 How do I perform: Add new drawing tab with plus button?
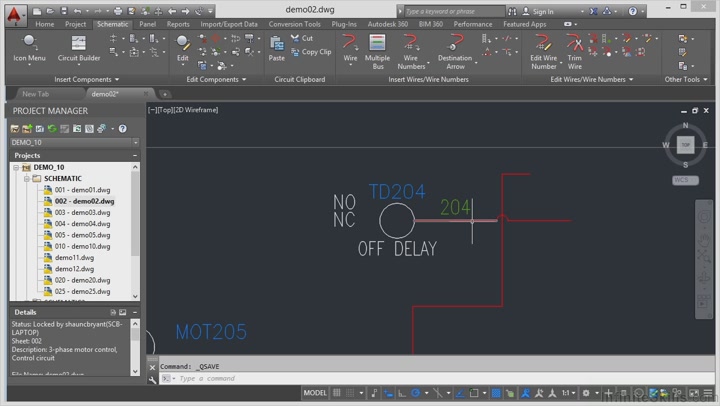[165, 94]
